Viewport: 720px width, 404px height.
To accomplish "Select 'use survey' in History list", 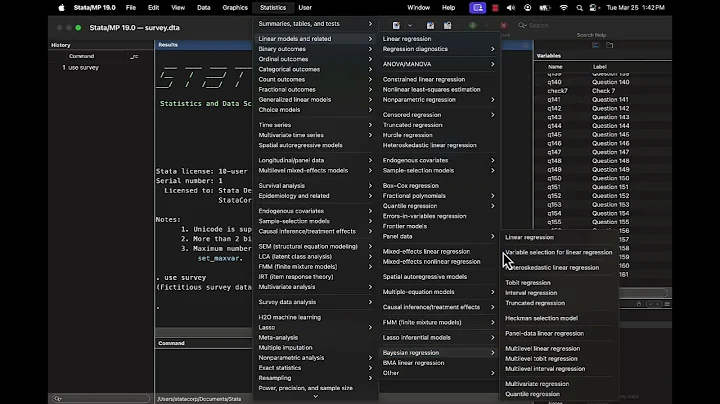I will [78, 67].
